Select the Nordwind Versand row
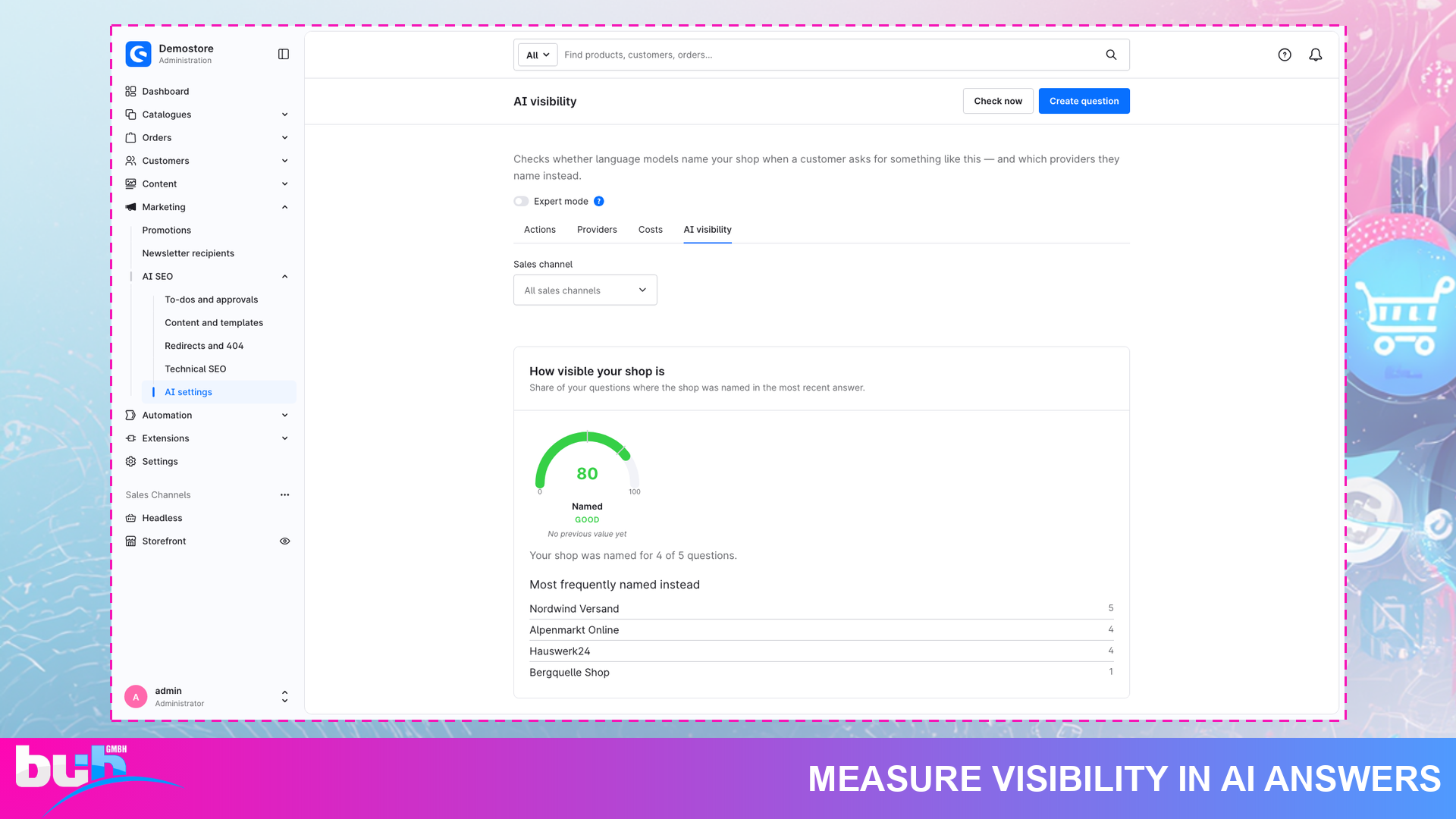This screenshot has height=819, width=1456. click(821, 608)
